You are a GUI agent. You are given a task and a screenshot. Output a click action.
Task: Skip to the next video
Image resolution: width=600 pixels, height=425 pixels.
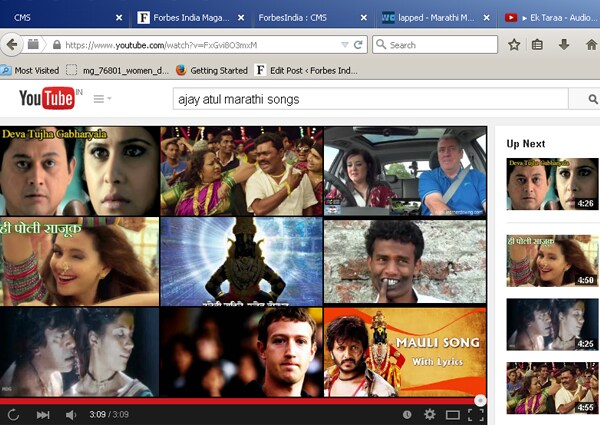(43, 414)
